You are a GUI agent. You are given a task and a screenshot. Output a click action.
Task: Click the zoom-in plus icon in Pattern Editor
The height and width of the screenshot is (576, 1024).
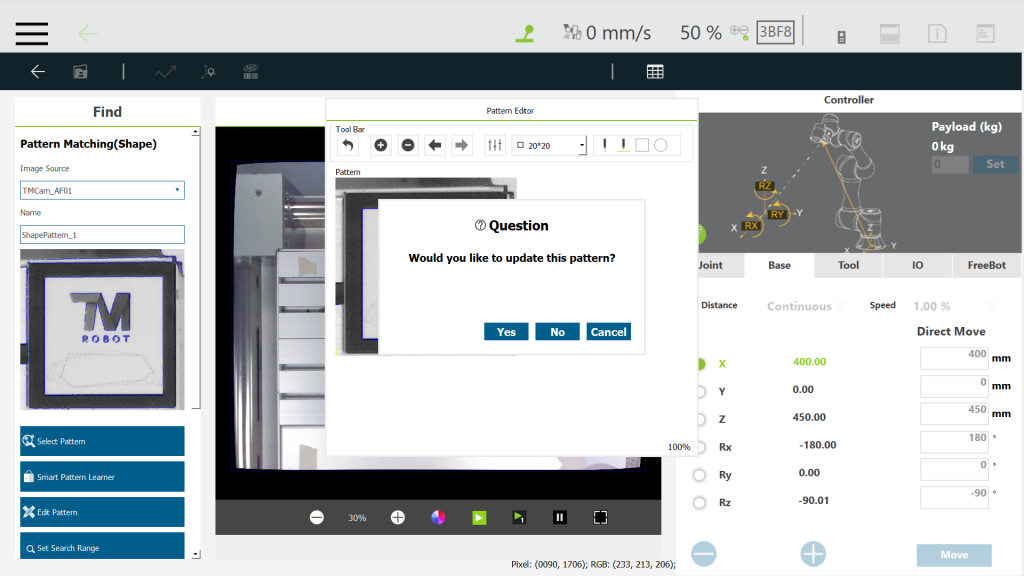pyautogui.click(x=381, y=146)
